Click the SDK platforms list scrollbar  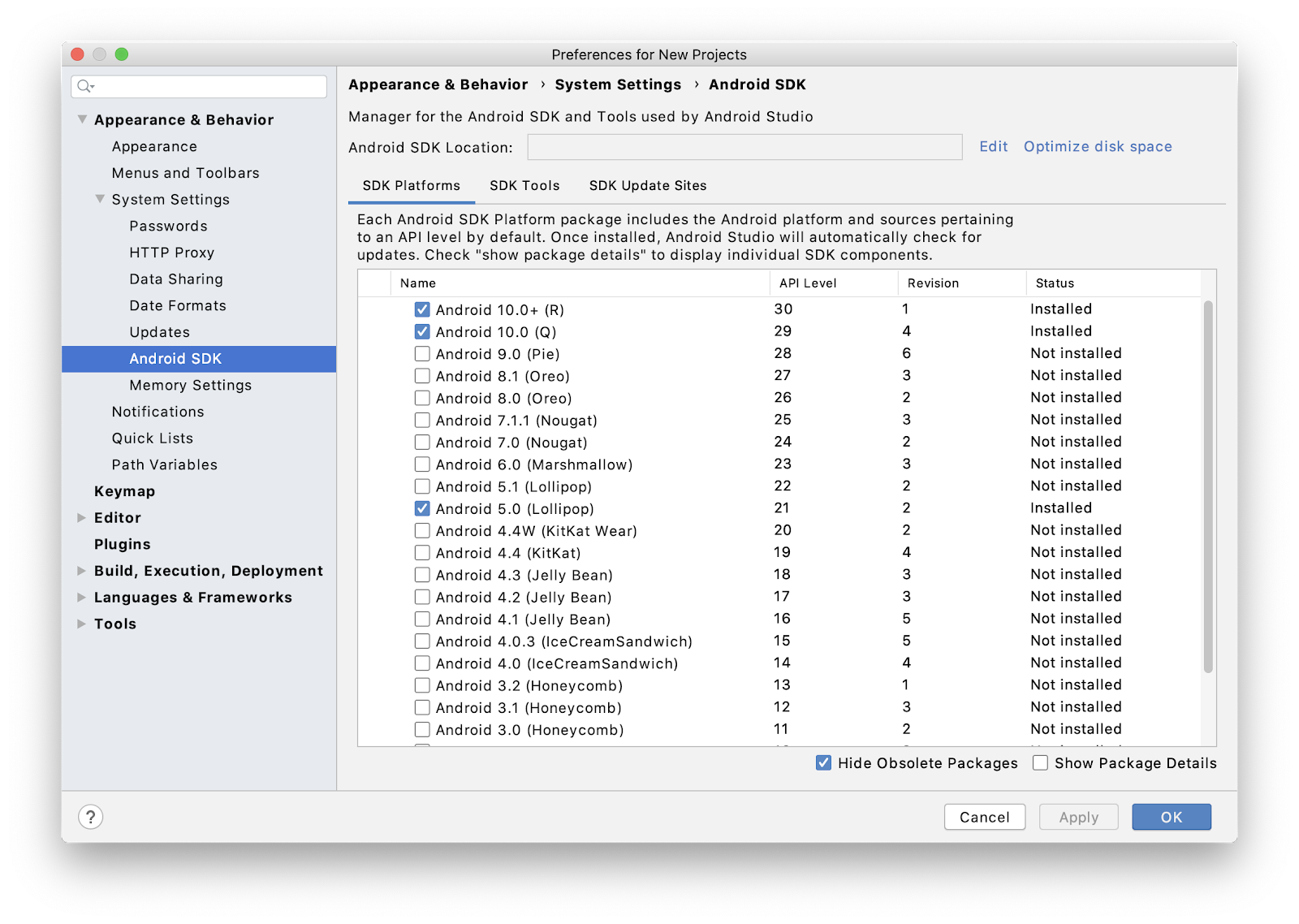[1208, 487]
